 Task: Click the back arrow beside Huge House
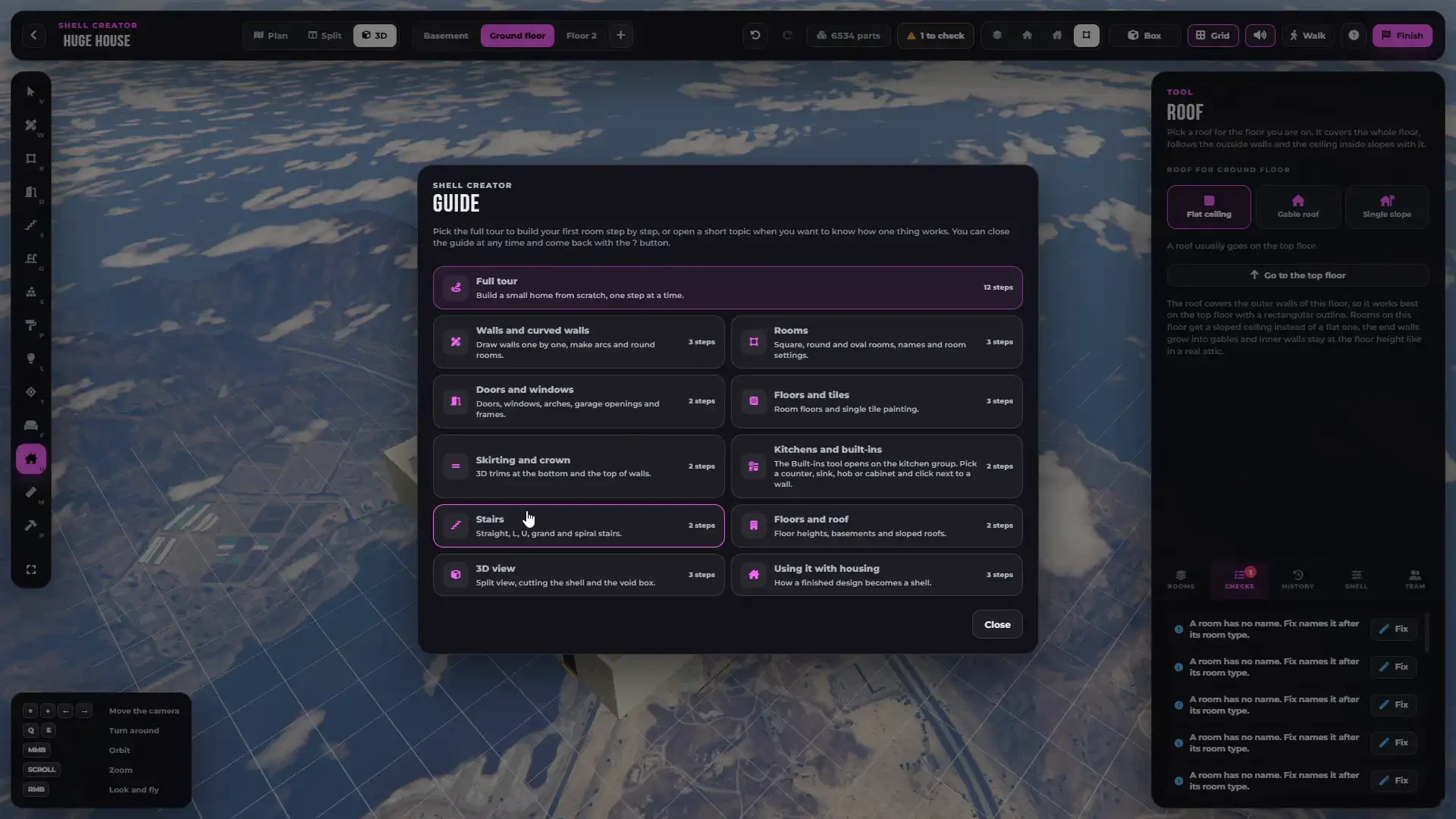pyautogui.click(x=33, y=36)
